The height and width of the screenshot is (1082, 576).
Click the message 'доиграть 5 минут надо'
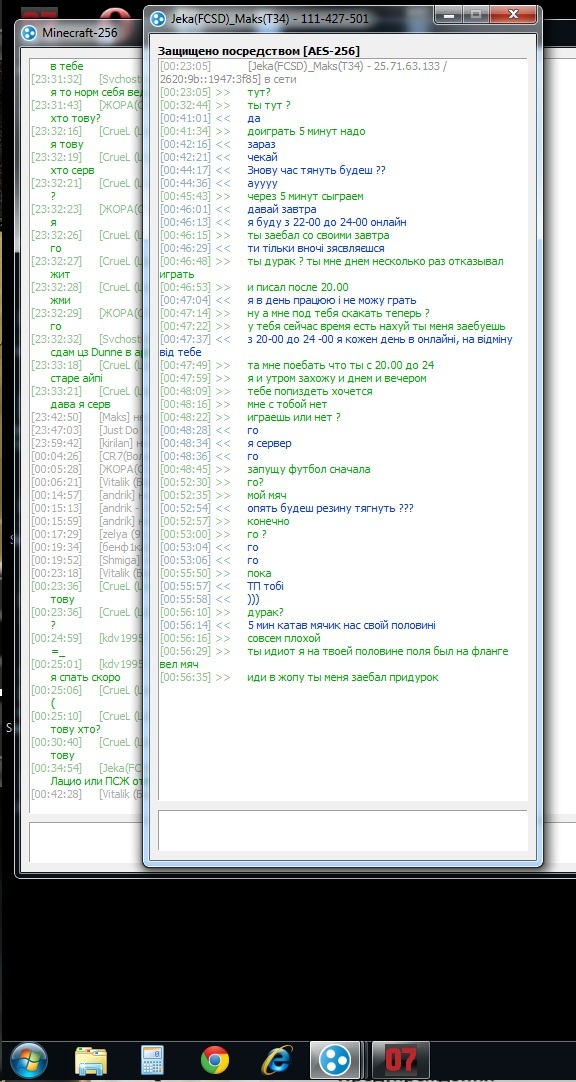(x=306, y=132)
